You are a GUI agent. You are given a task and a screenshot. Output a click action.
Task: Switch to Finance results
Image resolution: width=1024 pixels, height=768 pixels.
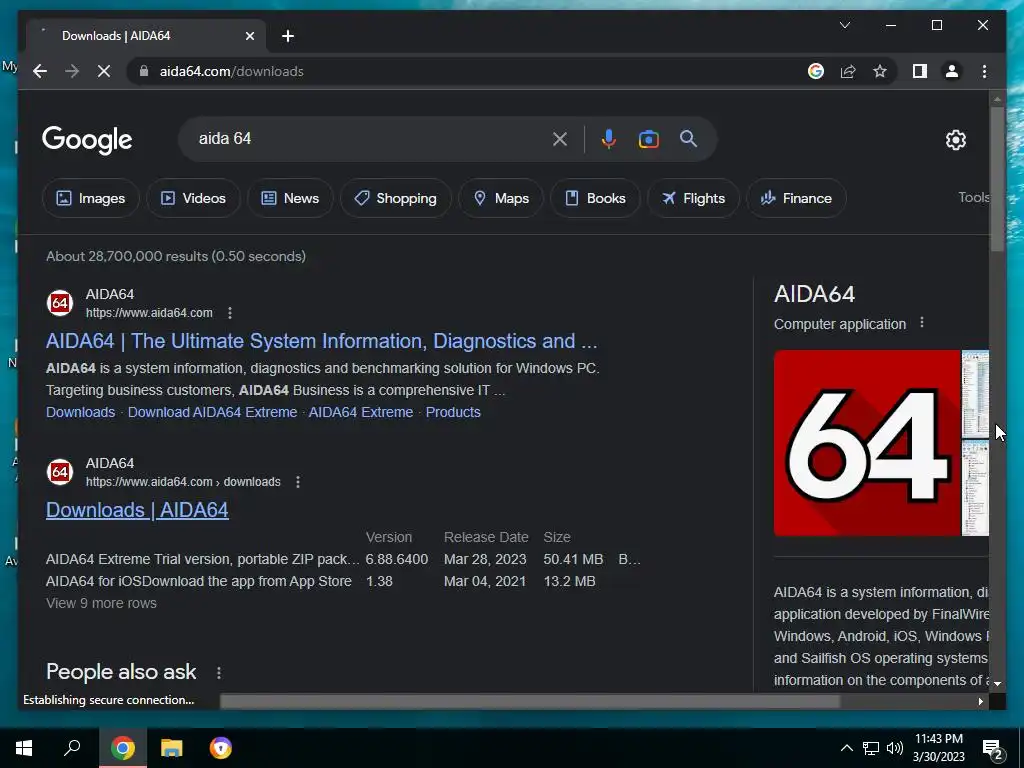click(796, 198)
